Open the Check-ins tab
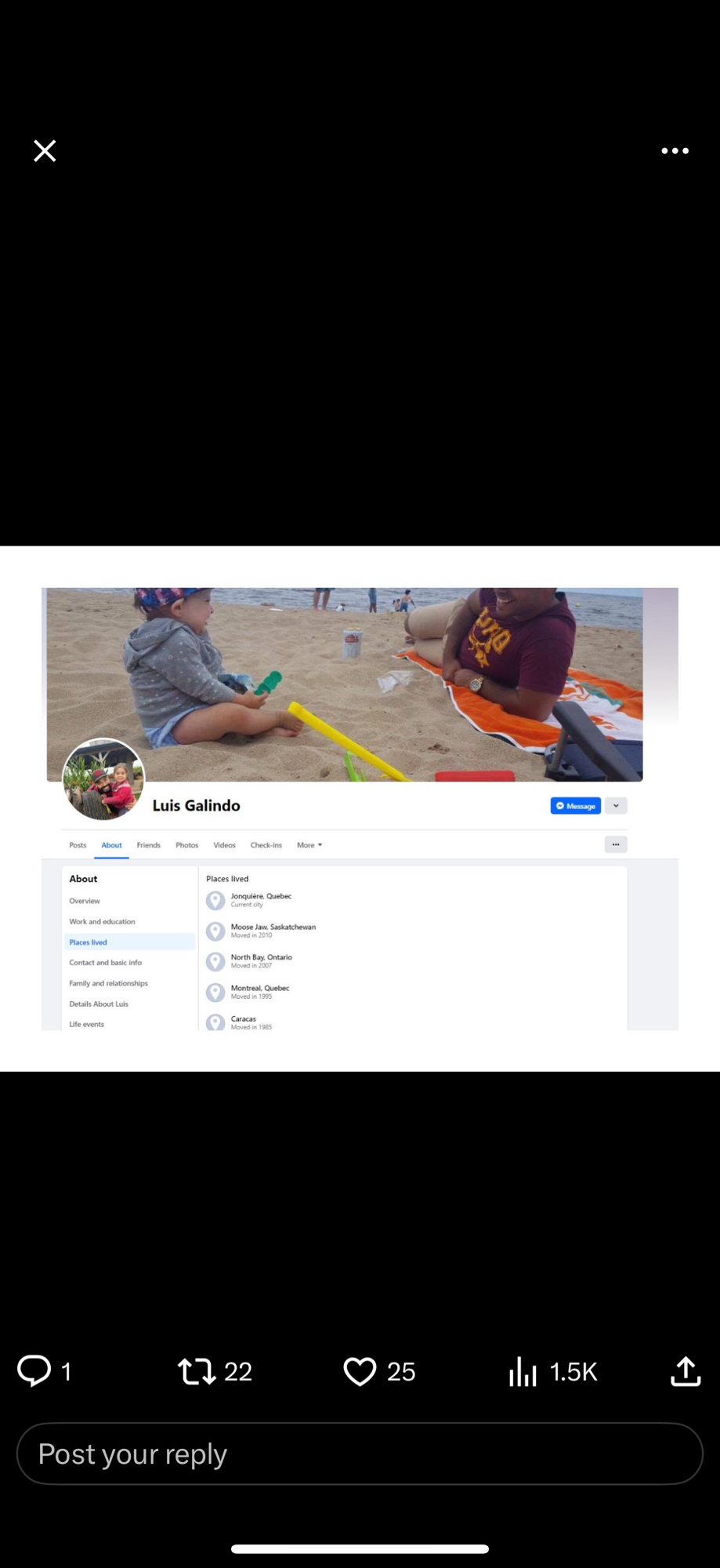This screenshot has height=1568, width=720. pyautogui.click(x=266, y=845)
